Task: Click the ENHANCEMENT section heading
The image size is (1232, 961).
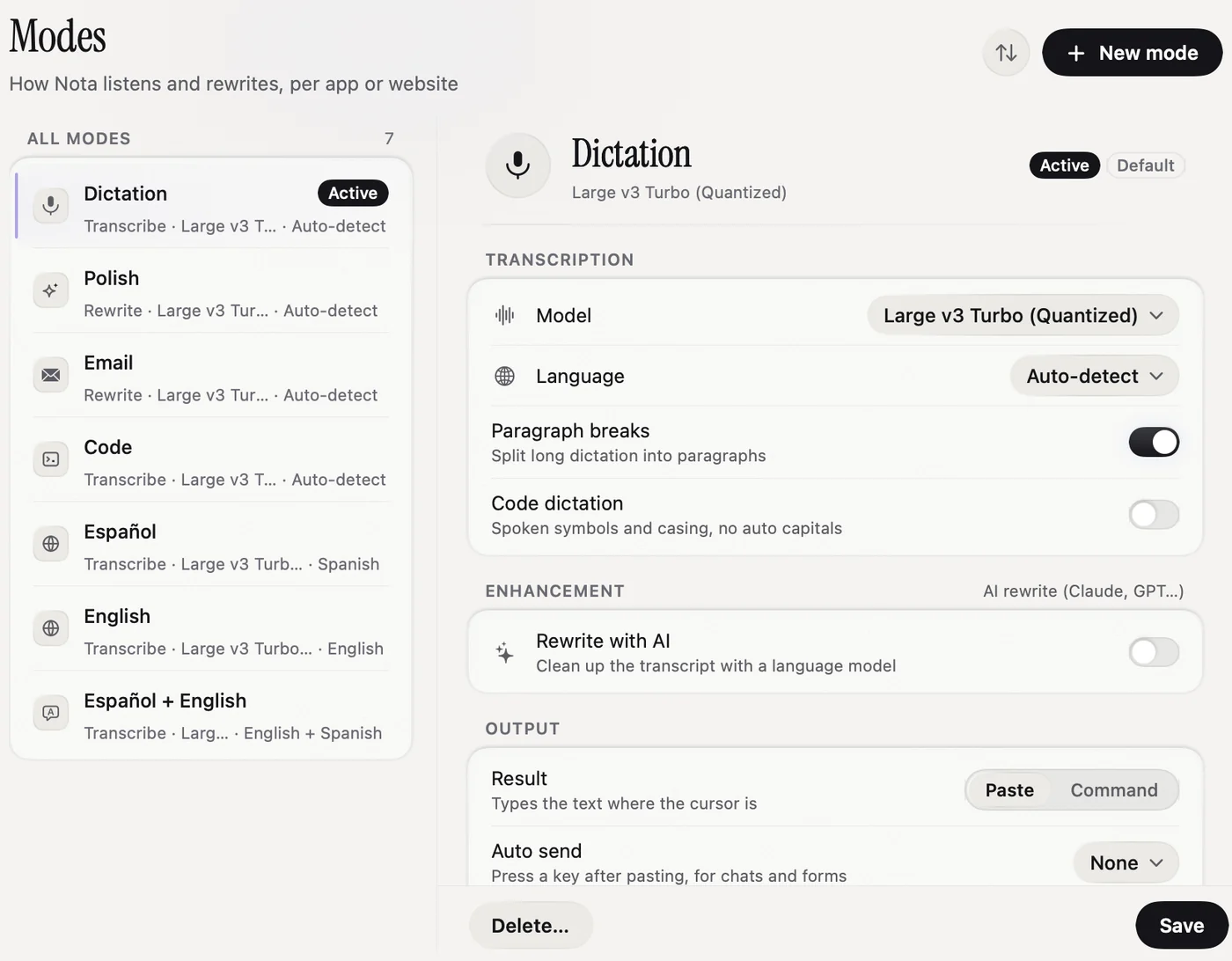Action: (555, 591)
